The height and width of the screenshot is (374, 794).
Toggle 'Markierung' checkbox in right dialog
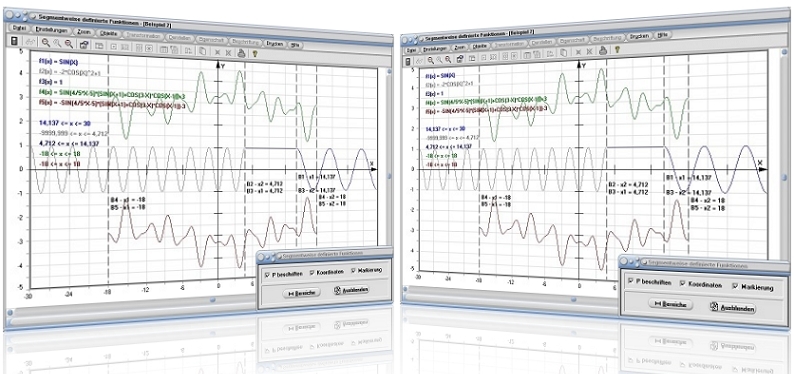coord(735,286)
